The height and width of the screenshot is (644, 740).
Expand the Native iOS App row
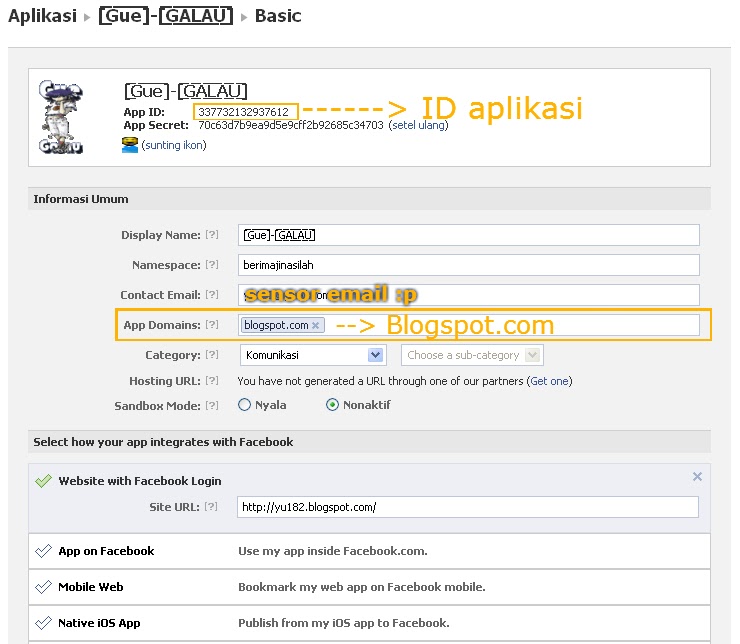370,623
